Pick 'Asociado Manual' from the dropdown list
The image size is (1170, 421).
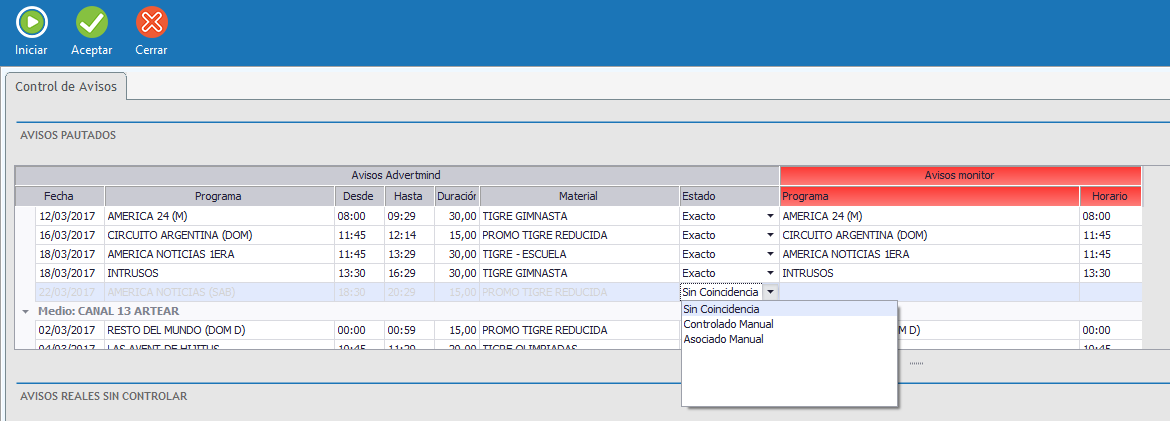(x=723, y=339)
